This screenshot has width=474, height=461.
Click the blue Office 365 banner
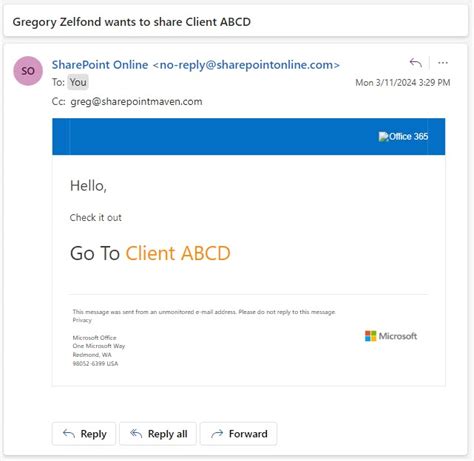coord(249,136)
